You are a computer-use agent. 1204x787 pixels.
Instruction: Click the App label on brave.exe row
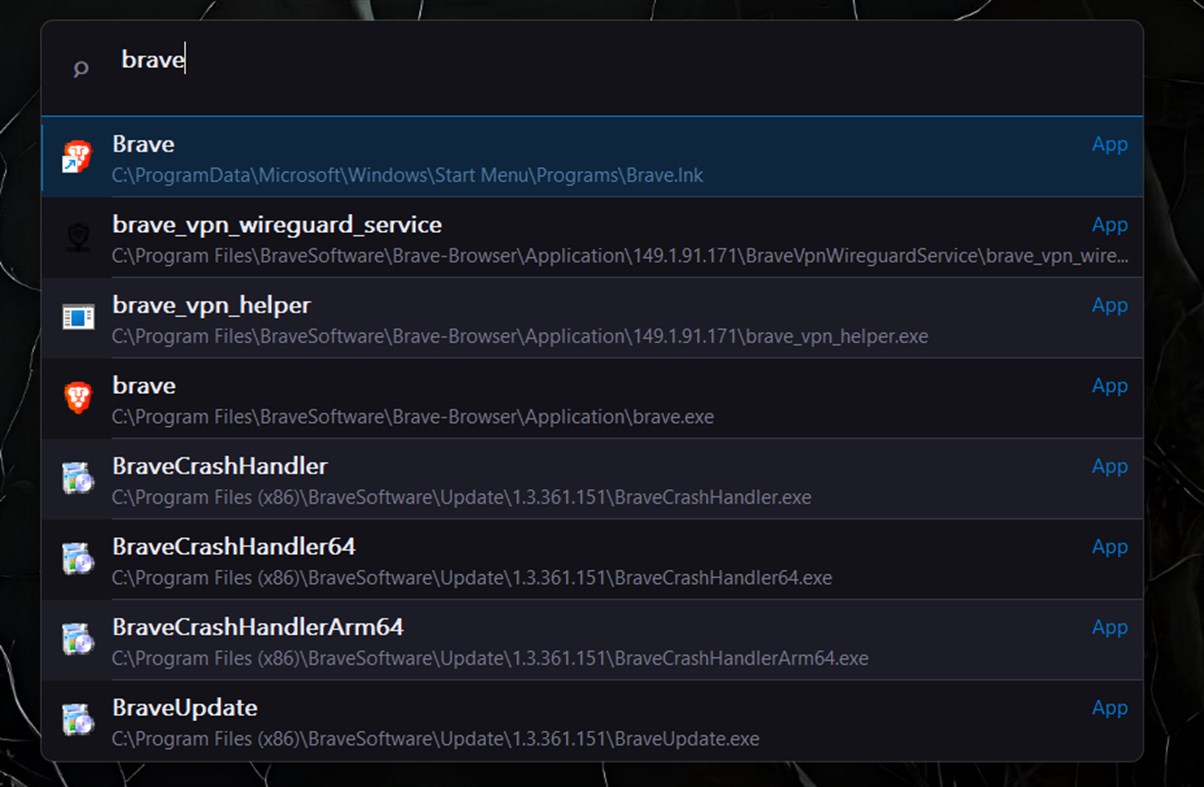1109,387
